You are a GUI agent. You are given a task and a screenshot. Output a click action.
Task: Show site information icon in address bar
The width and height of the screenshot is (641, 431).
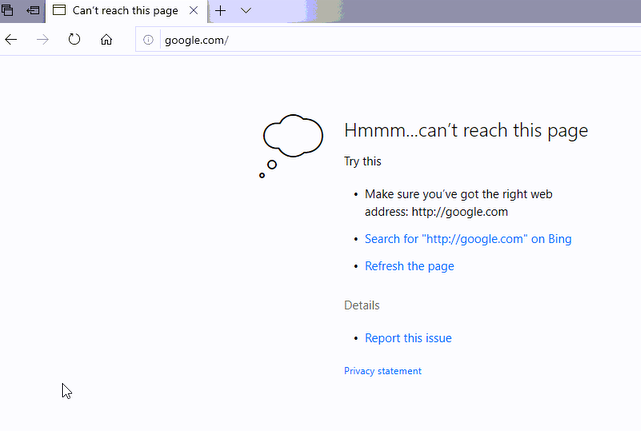click(148, 40)
